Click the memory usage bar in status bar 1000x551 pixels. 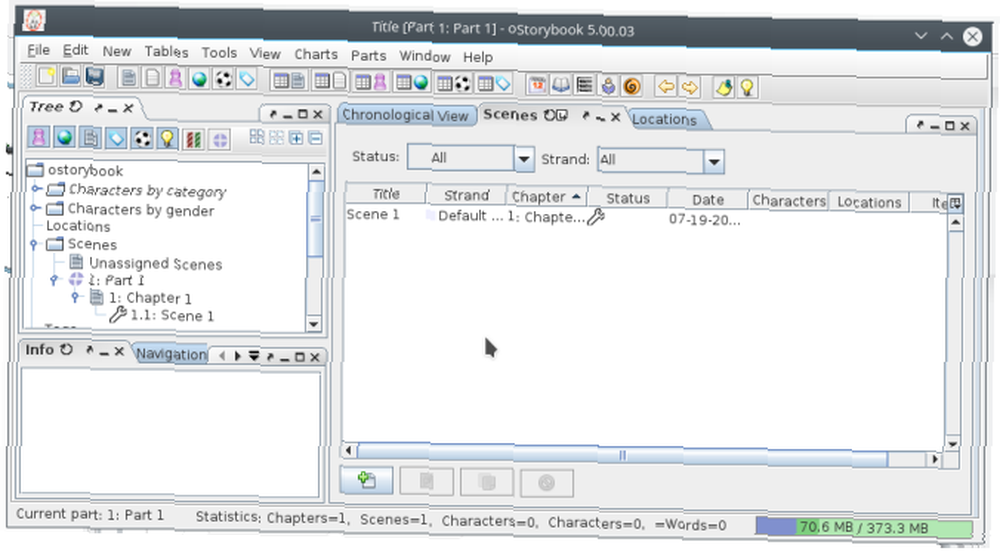click(x=864, y=527)
